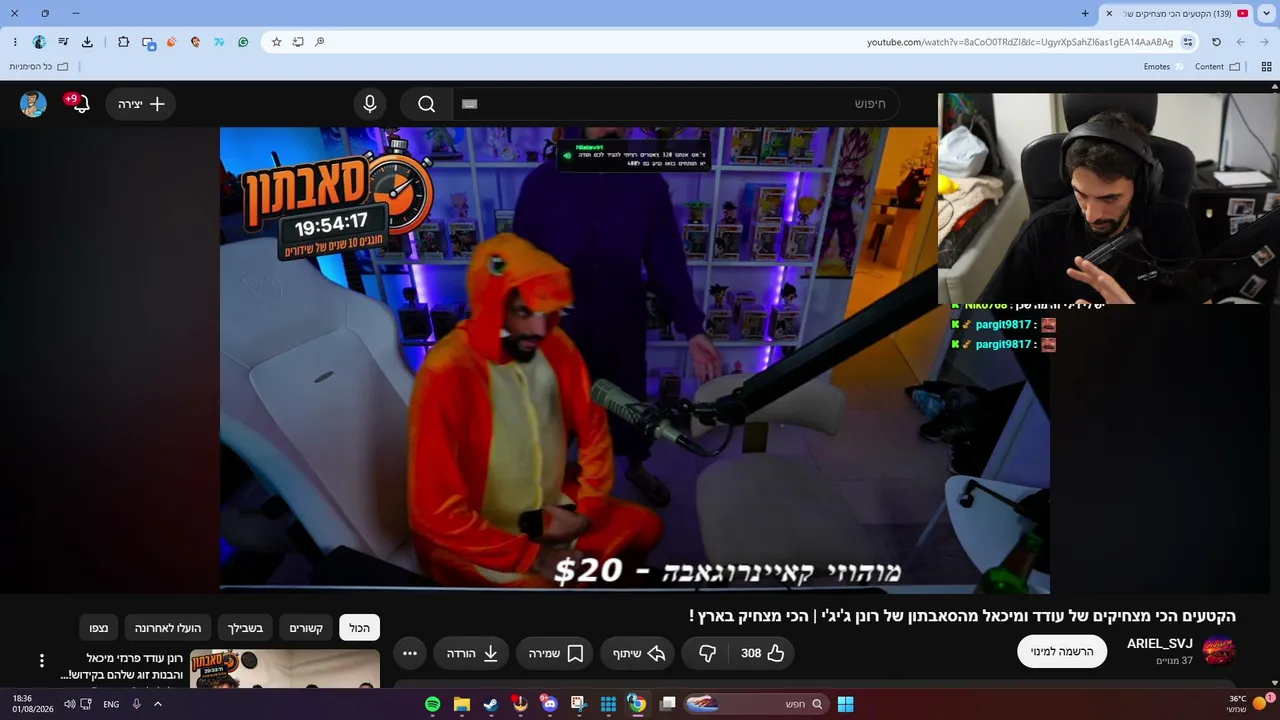1280x720 pixels.
Task: Open the all bookmarks folder
Action: click(x=39, y=67)
